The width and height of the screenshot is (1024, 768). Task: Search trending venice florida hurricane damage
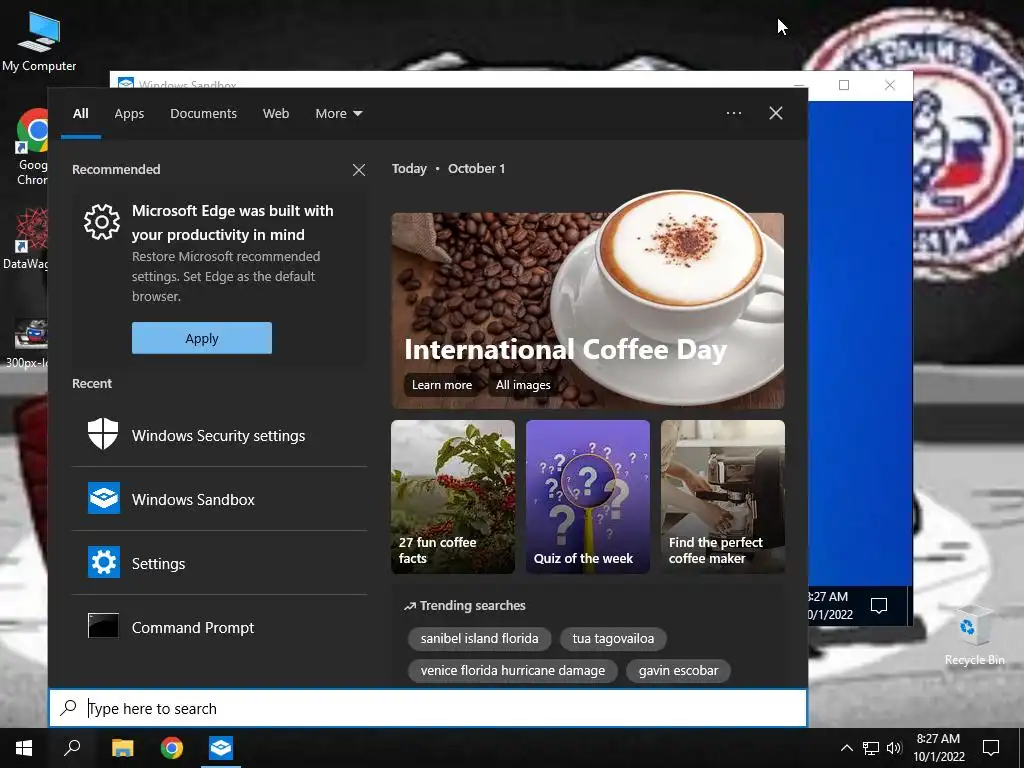513,671
